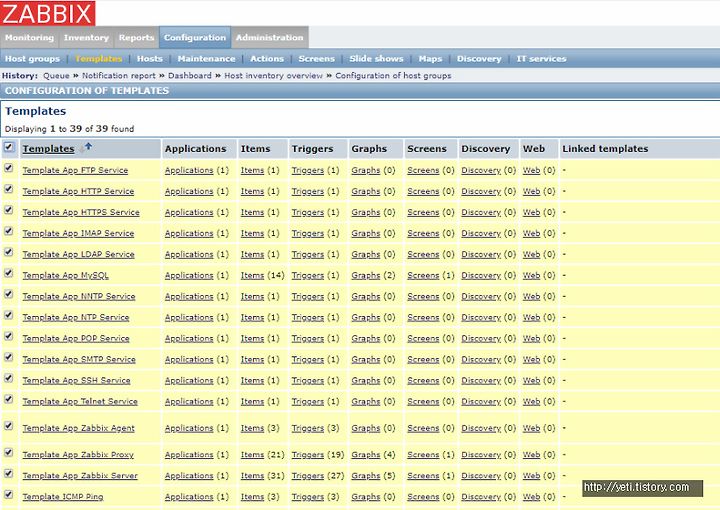Click the sort arrow beside Templates header
720x510 pixels.
pyautogui.click(x=88, y=147)
